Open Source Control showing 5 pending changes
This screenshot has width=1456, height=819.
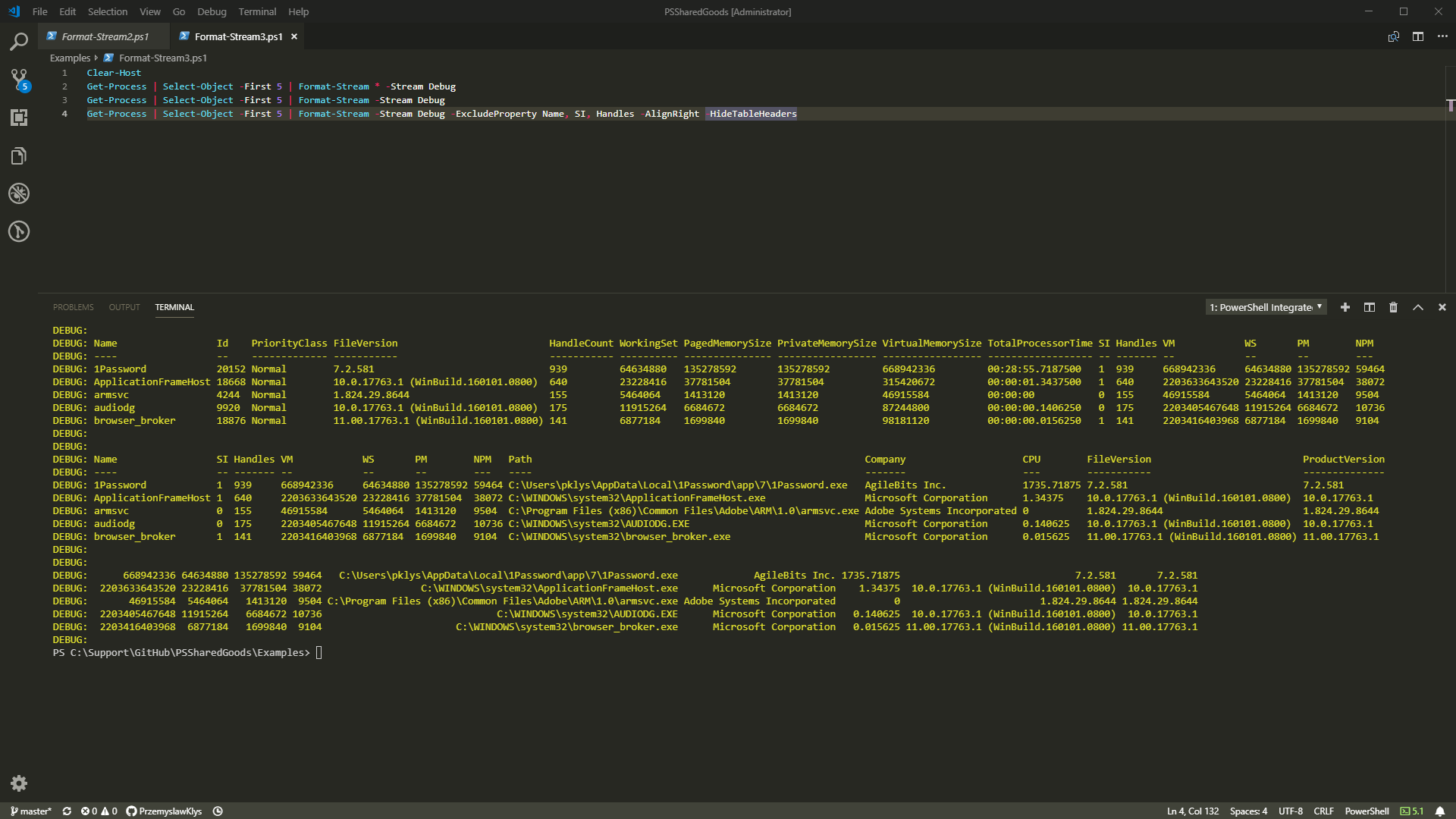point(18,80)
